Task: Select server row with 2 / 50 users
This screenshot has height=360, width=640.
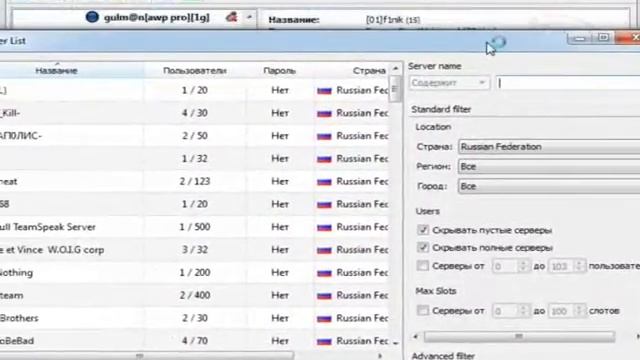Action: [195, 136]
